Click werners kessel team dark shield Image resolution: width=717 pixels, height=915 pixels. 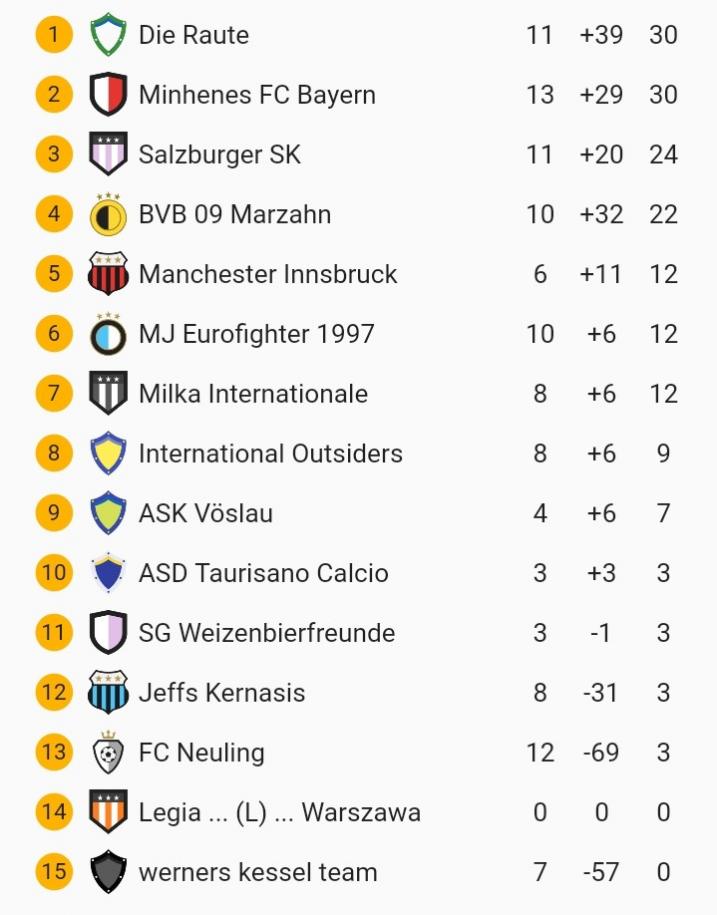(x=107, y=872)
